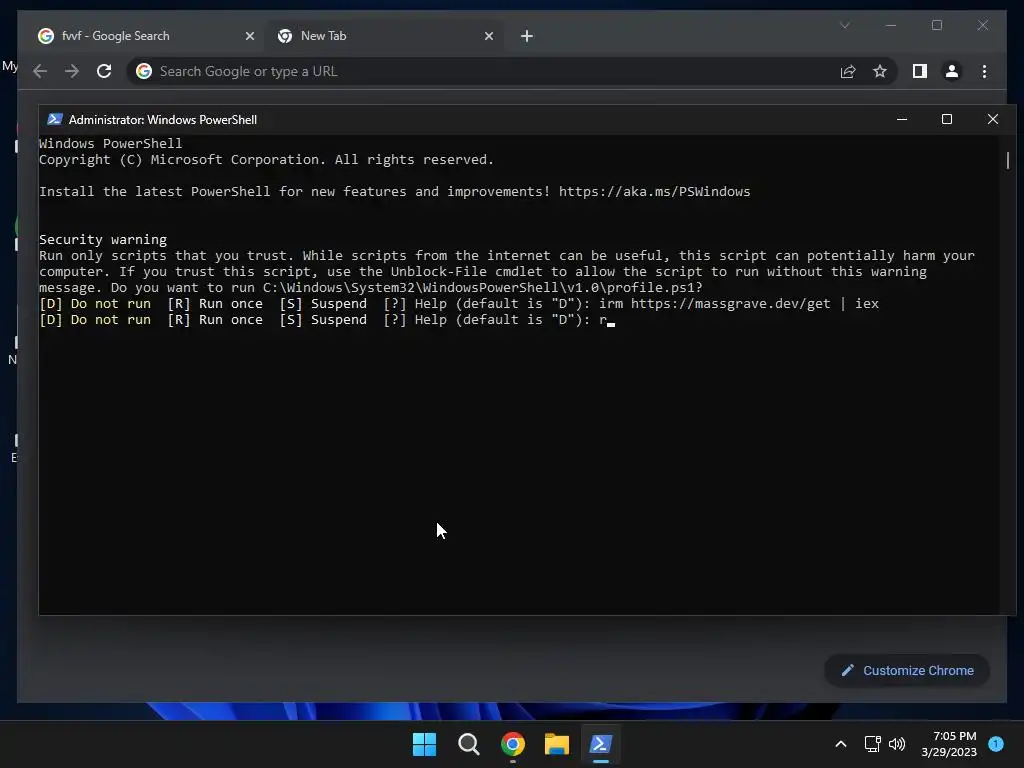The image size is (1024, 768).
Task: Click the massgrave.dev/get command text
Action: tap(739, 304)
